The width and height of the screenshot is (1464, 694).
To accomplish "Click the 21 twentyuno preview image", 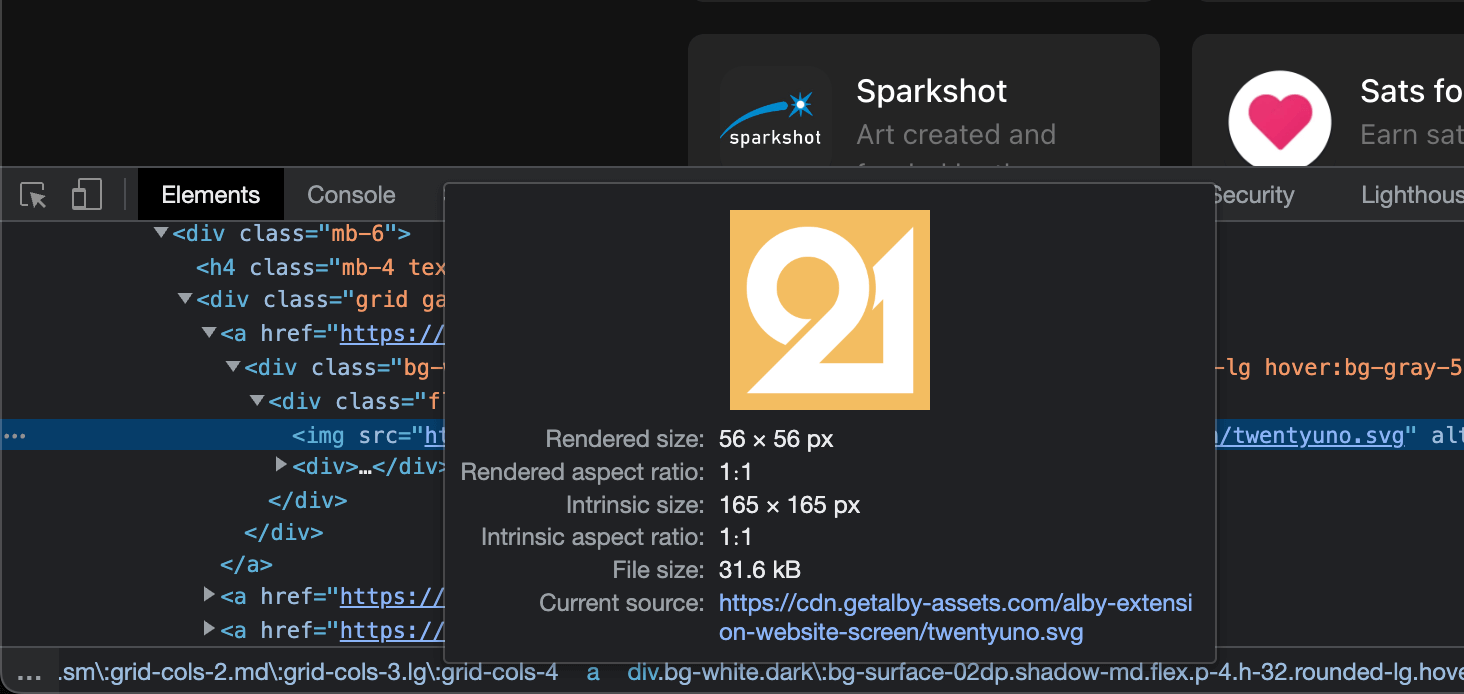I will (x=830, y=310).
